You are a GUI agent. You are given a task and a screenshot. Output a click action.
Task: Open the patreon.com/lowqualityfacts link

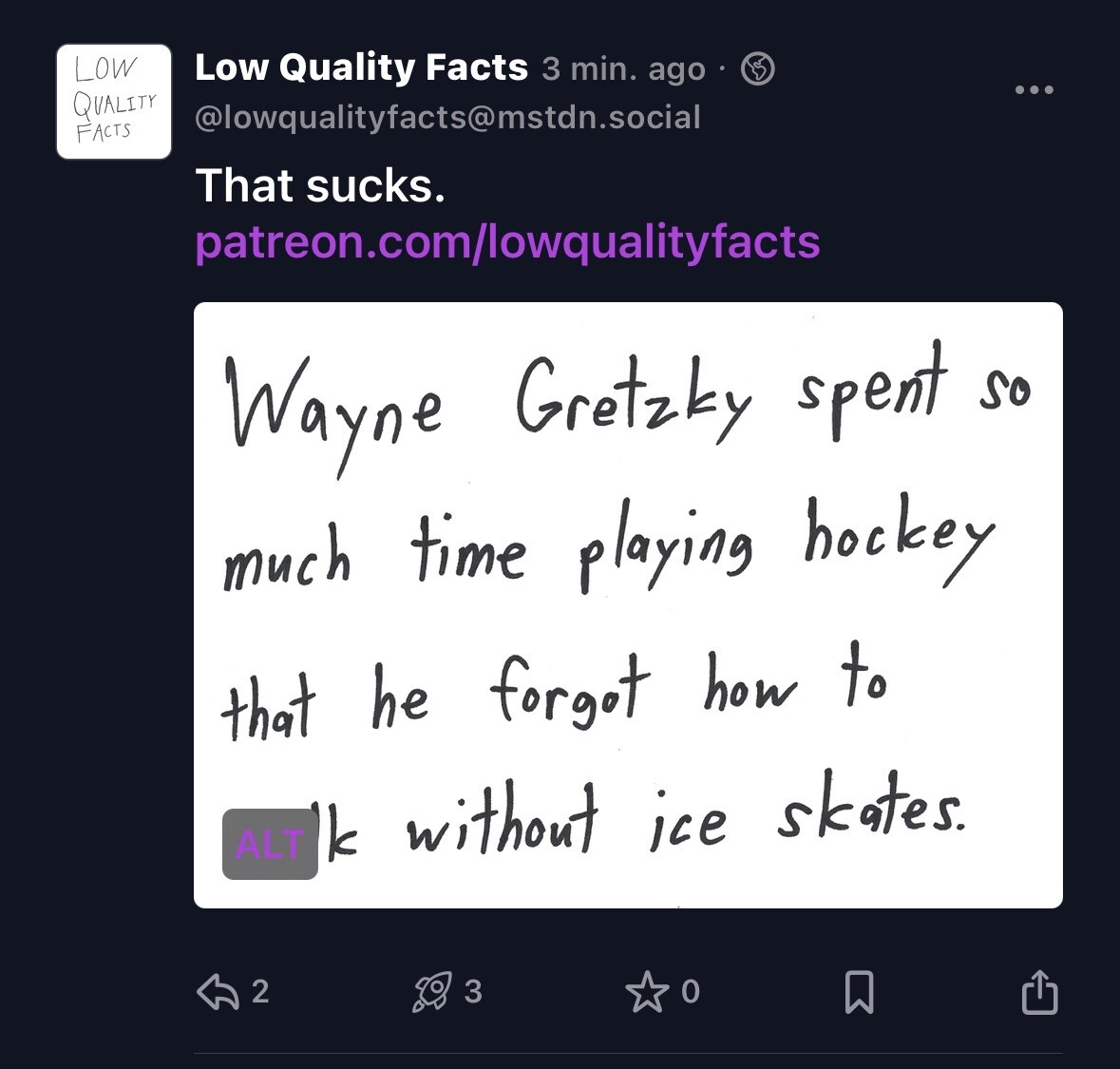507,241
